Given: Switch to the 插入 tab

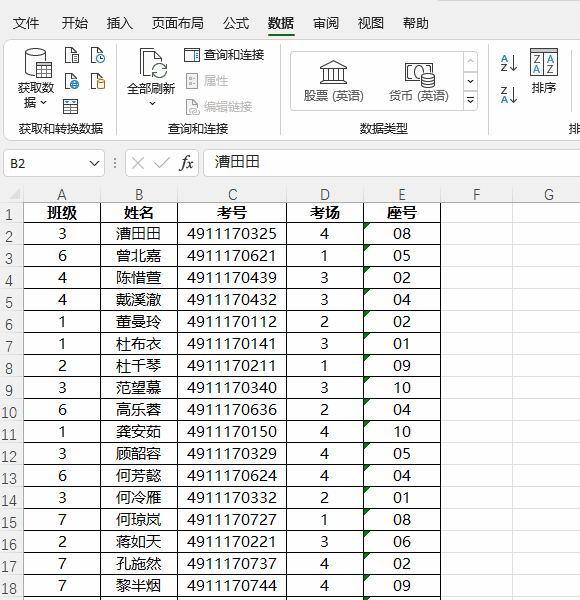Looking at the screenshot, I should (120, 23).
